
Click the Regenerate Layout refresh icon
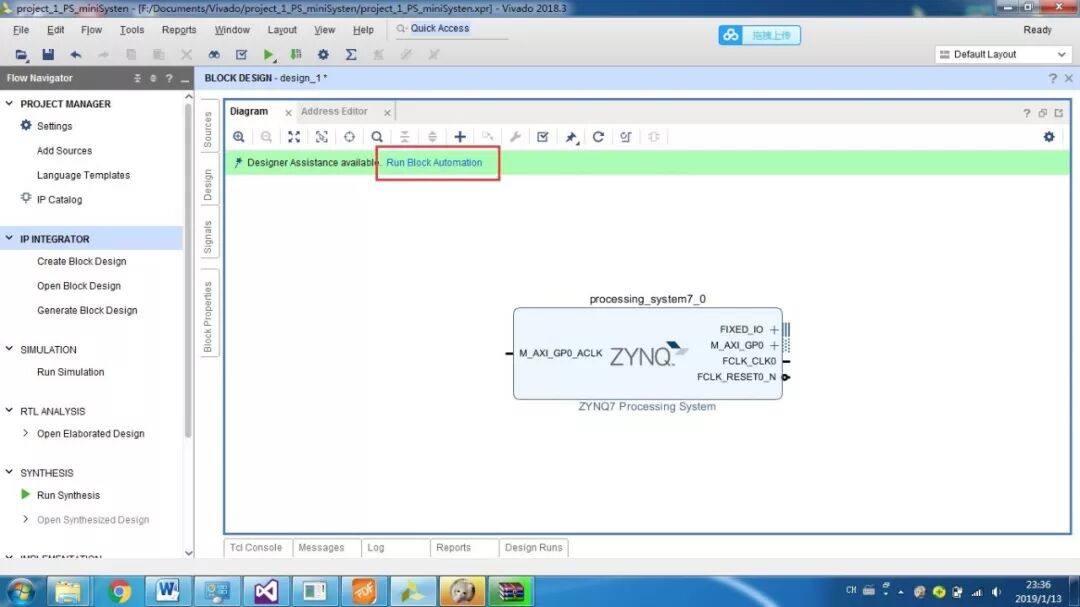[598, 136]
